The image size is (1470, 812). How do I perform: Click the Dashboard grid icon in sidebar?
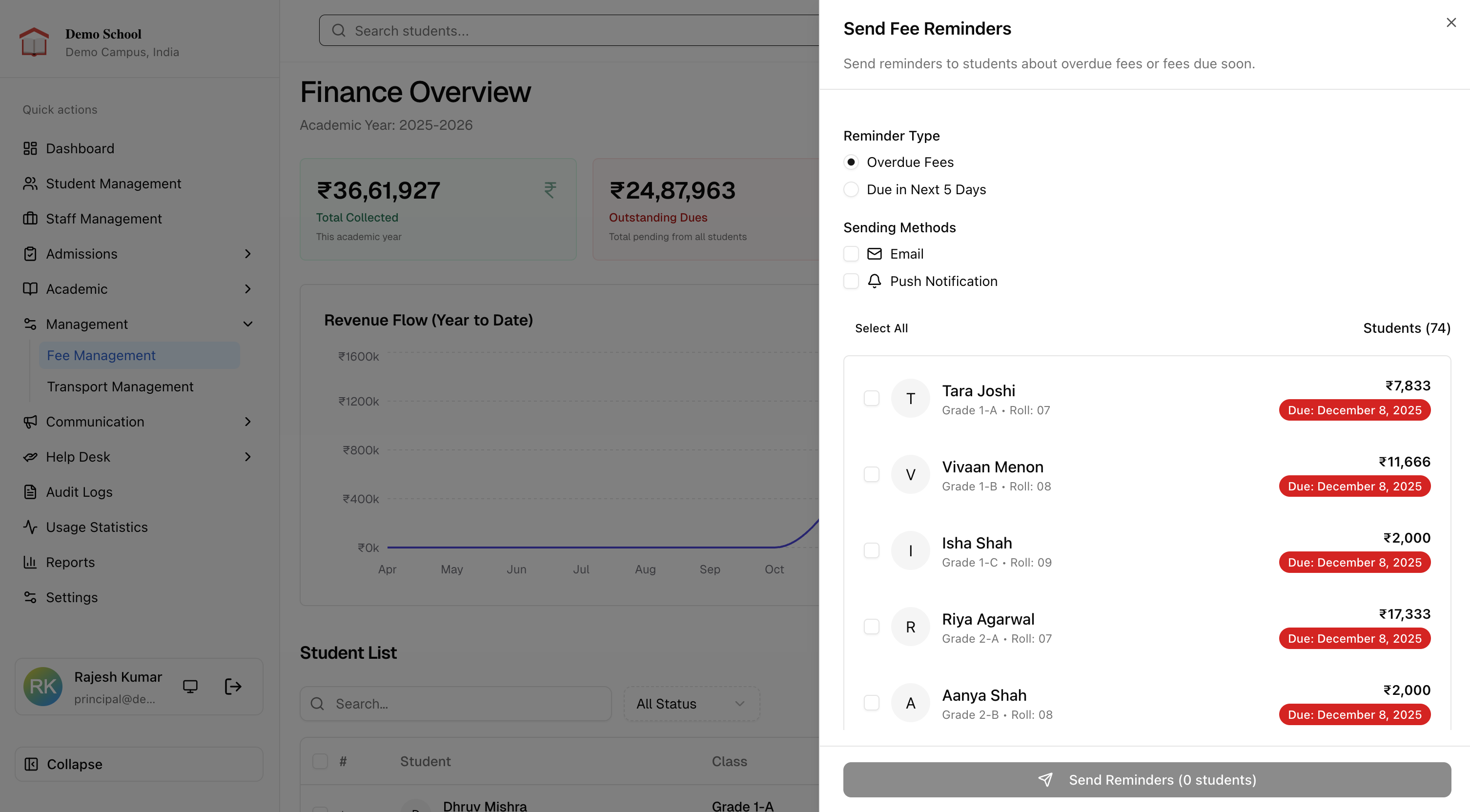point(30,148)
